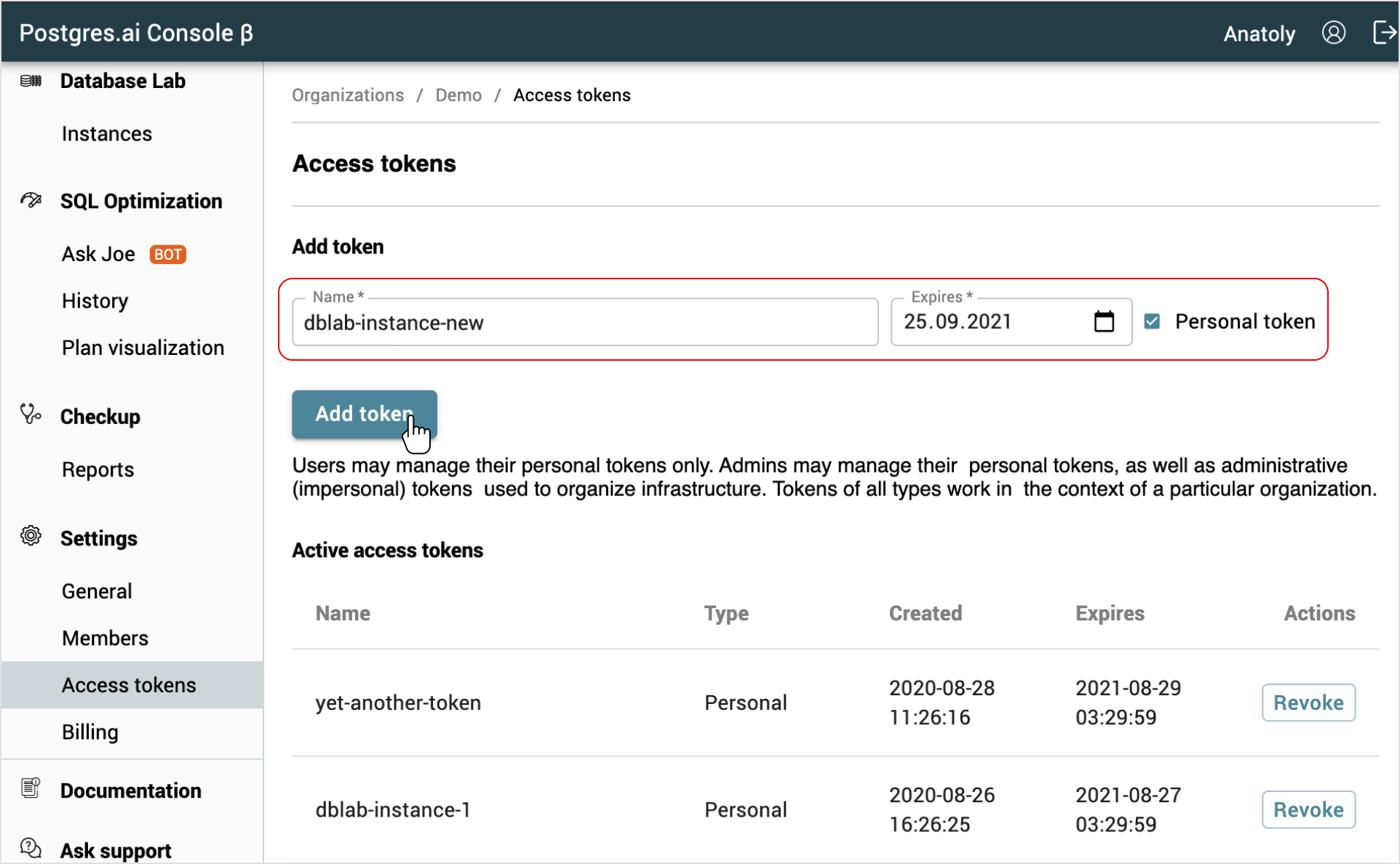The width and height of the screenshot is (1400, 864).
Task: Click the Ask support chat icon
Action: (31, 848)
